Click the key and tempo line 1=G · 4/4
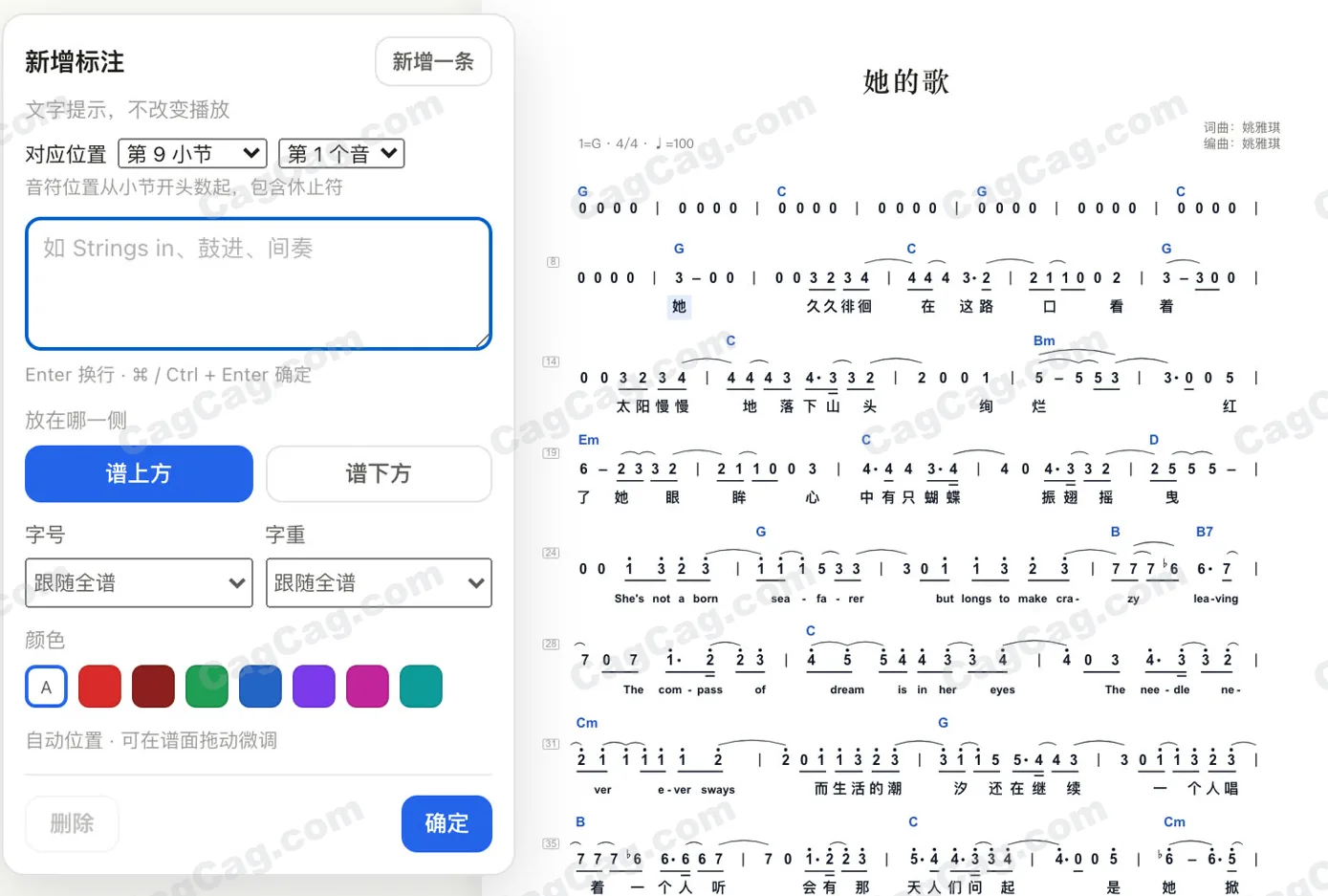Image resolution: width=1328 pixels, height=896 pixels. pos(636,143)
